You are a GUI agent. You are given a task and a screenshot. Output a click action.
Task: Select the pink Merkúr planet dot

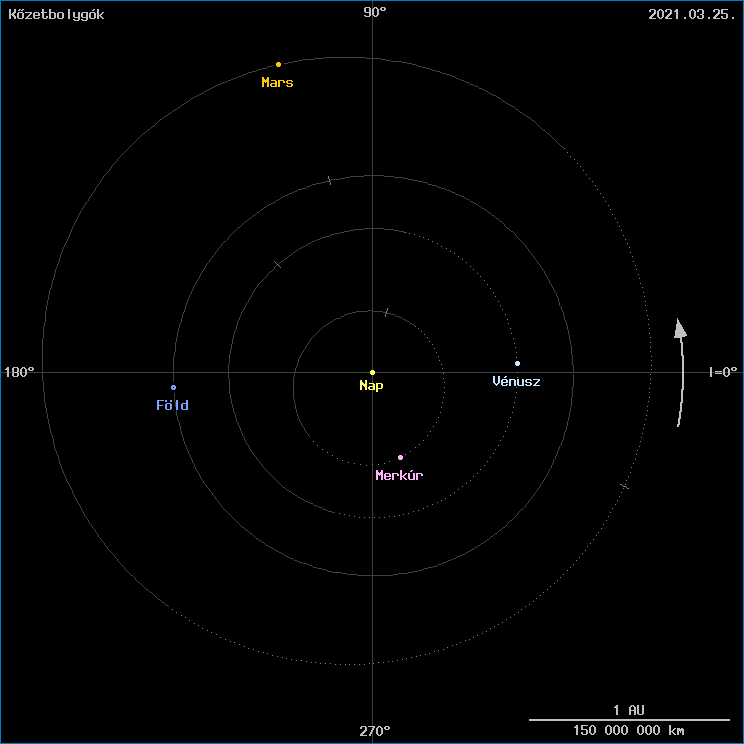tap(400, 457)
